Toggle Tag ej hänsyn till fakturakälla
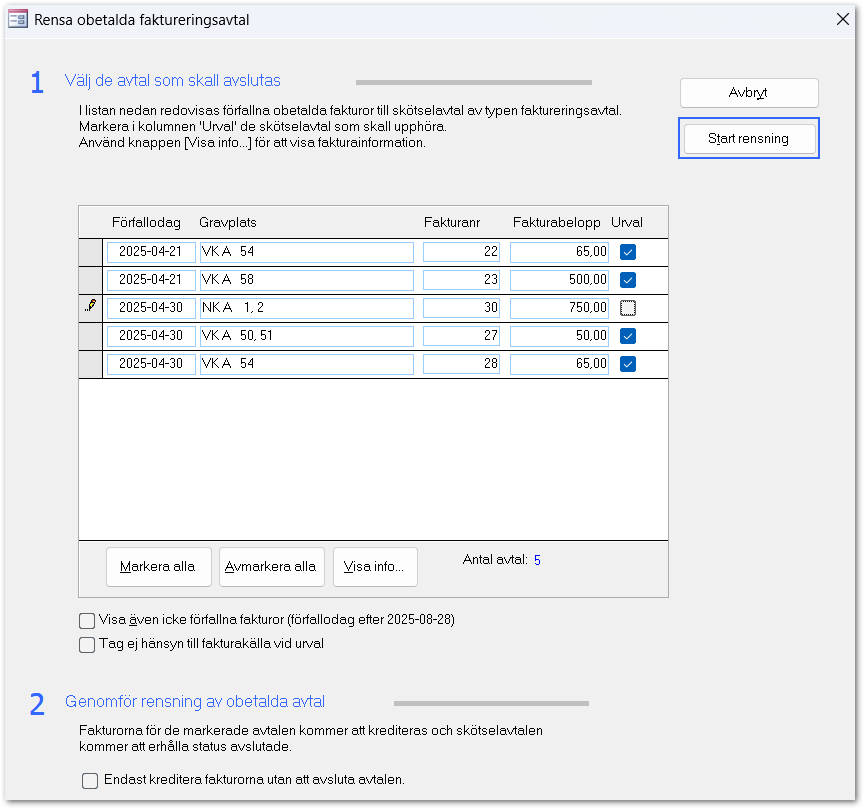The height and width of the screenshot is (809, 864). coord(87,645)
